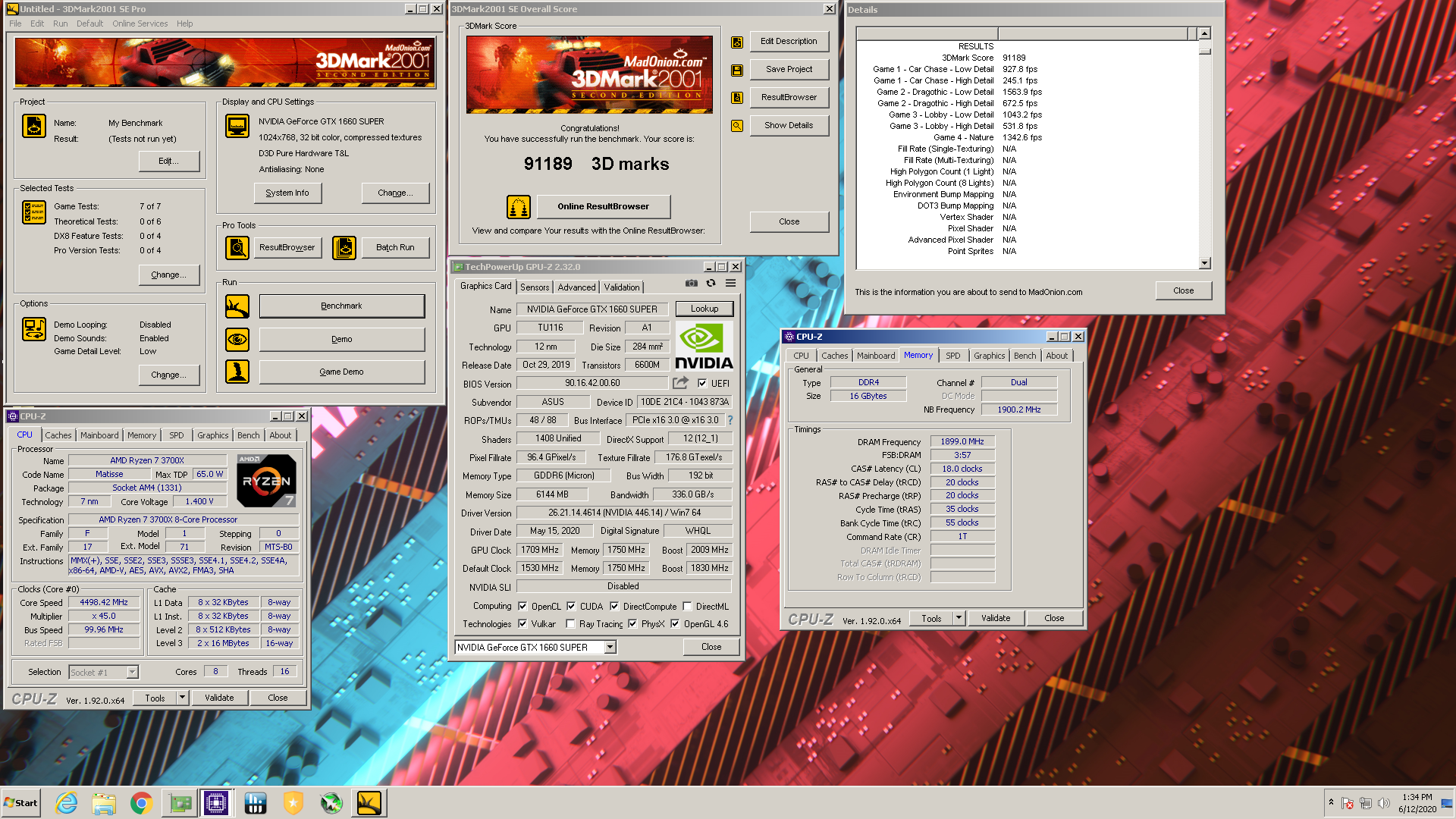Click the Show Details magnifier icon
Viewport: 1456px width, 819px height.
coord(737,126)
